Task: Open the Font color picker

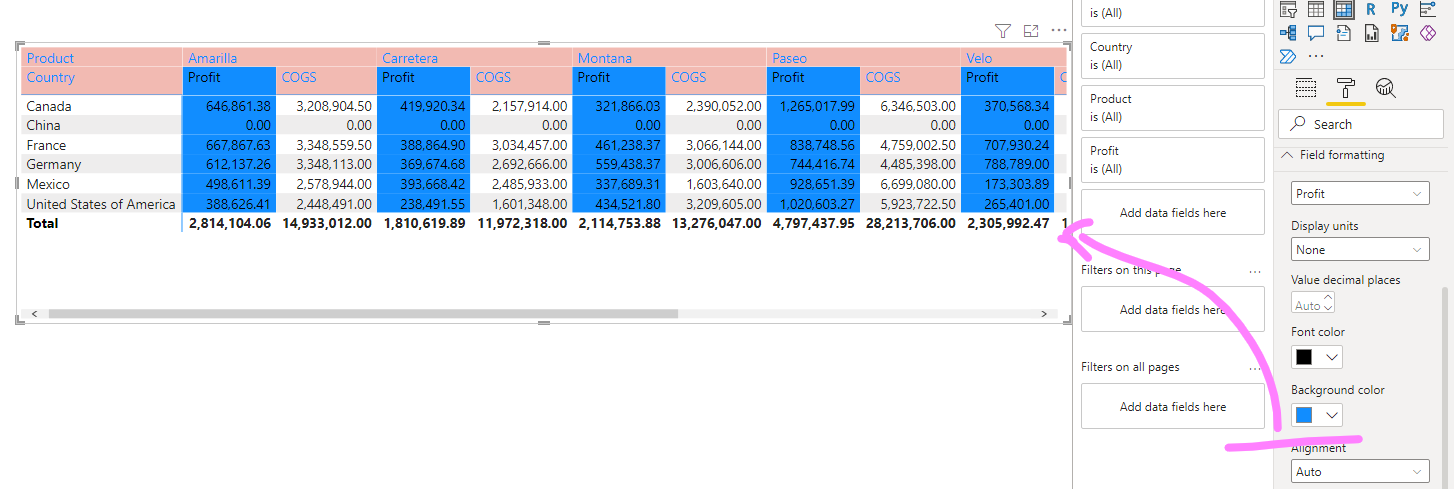Action: coord(1317,357)
